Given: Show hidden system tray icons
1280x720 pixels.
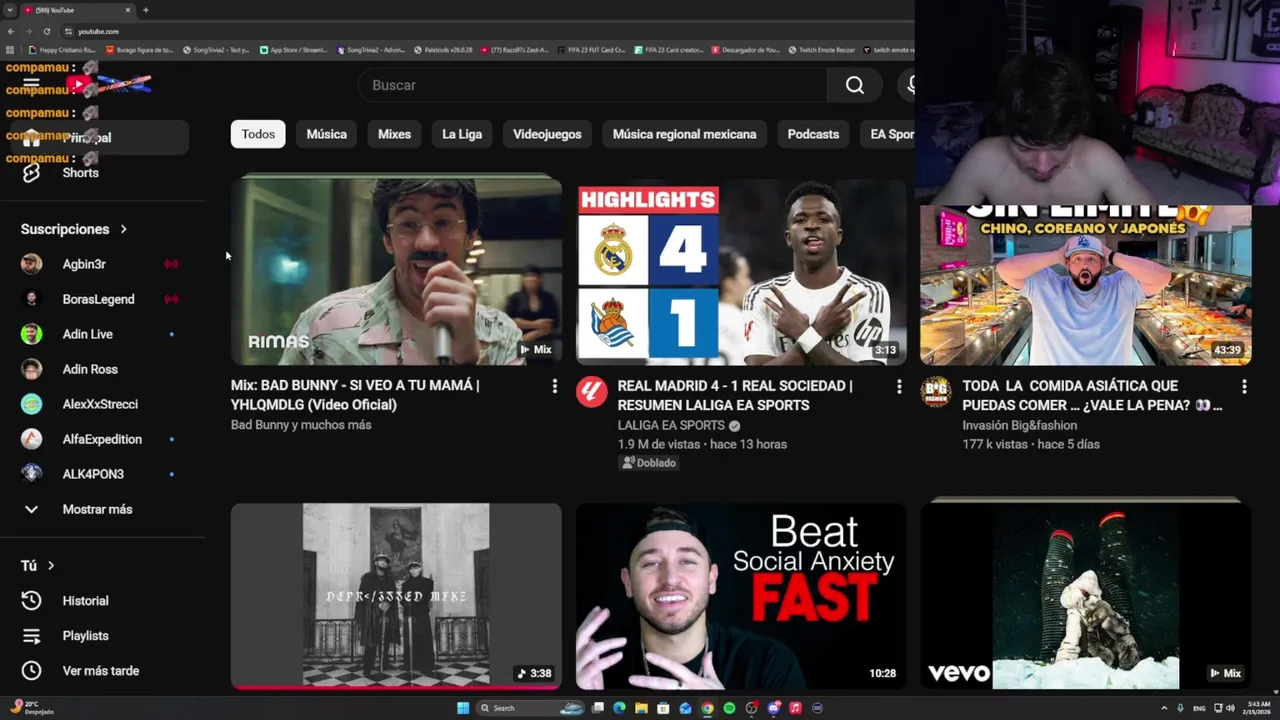Looking at the screenshot, I should [1165, 708].
